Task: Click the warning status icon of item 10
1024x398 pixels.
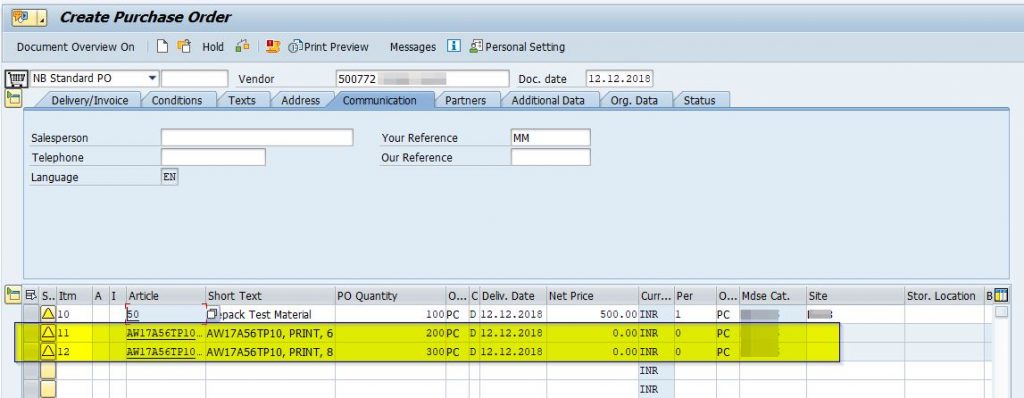Action: point(48,314)
